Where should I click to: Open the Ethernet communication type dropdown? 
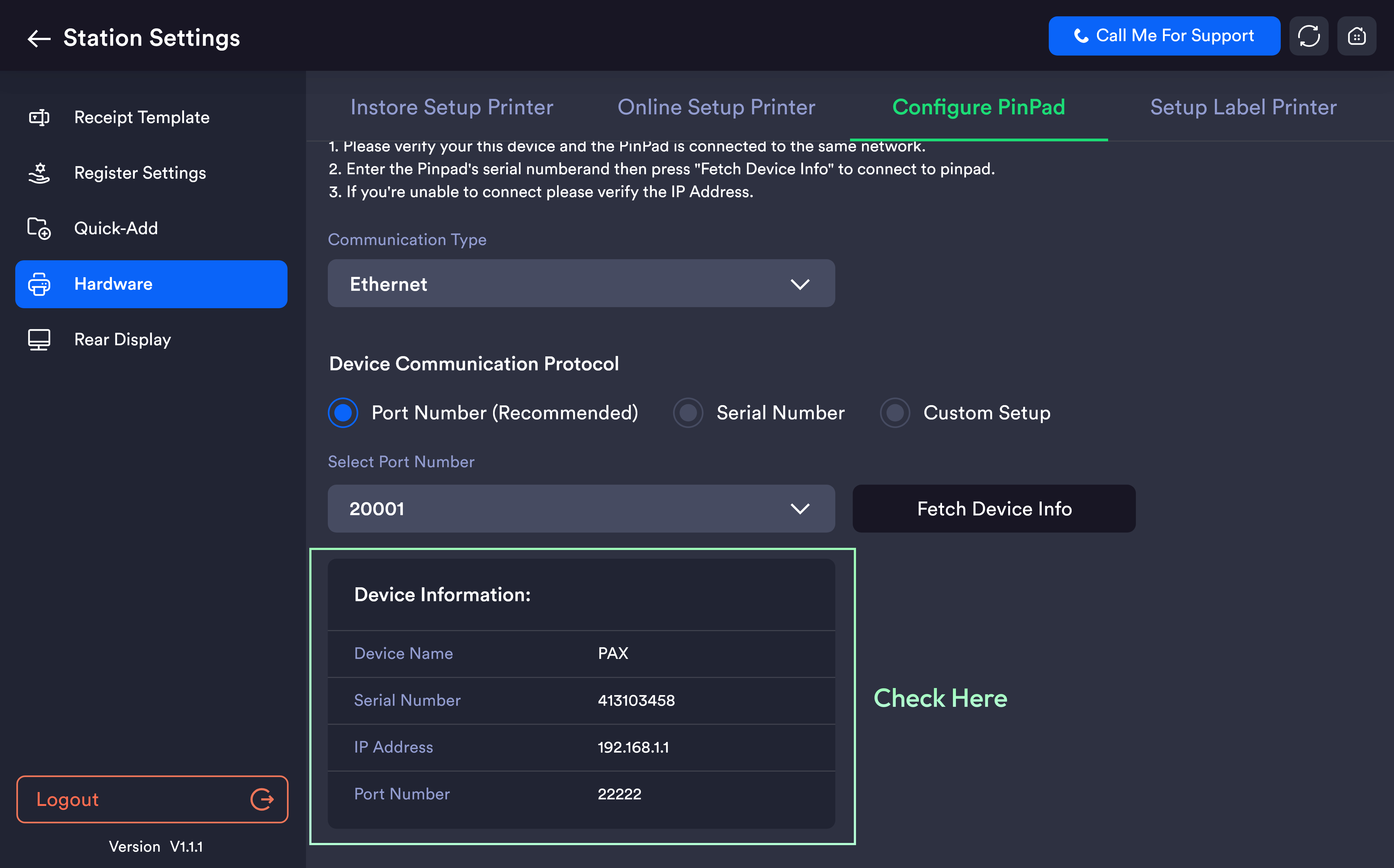tap(581, 284)
